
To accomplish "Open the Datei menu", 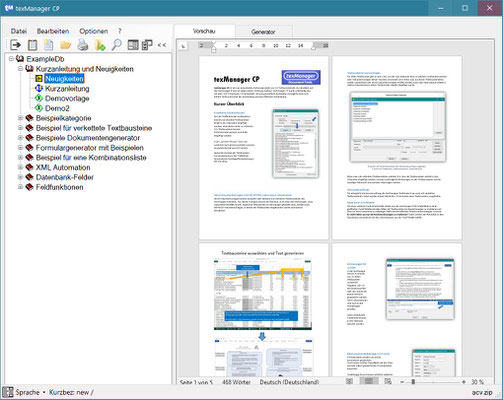I will pyautogui.click(x=19, y=31).
